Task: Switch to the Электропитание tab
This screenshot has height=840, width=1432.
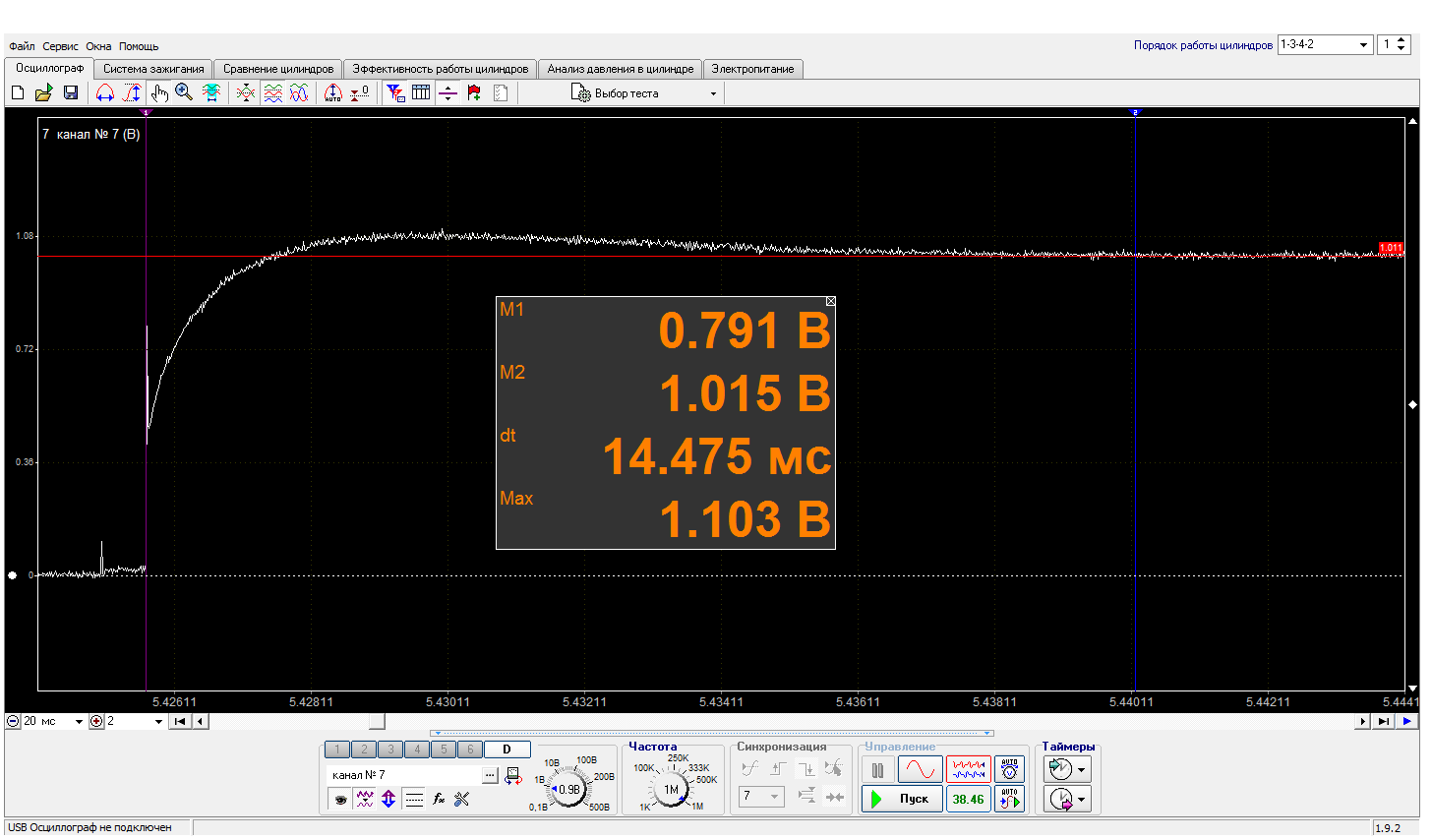Action: (753, 69)
